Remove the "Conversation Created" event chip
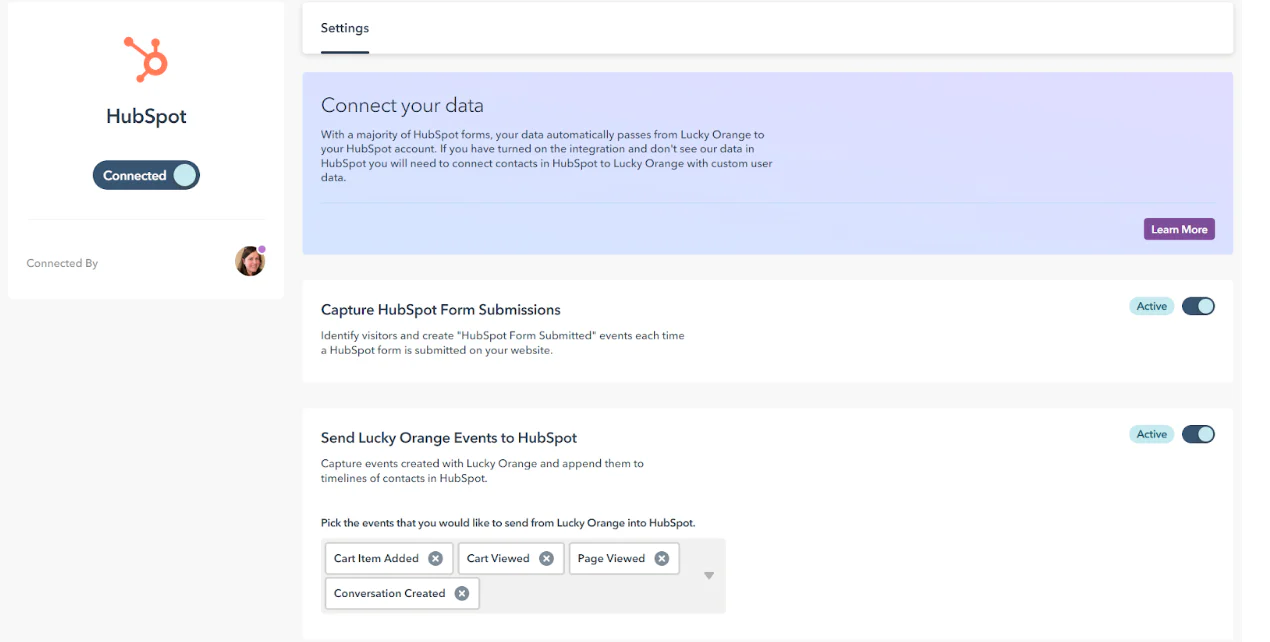Viewport: 1270px width, 642px height. [x=461, y=593]
